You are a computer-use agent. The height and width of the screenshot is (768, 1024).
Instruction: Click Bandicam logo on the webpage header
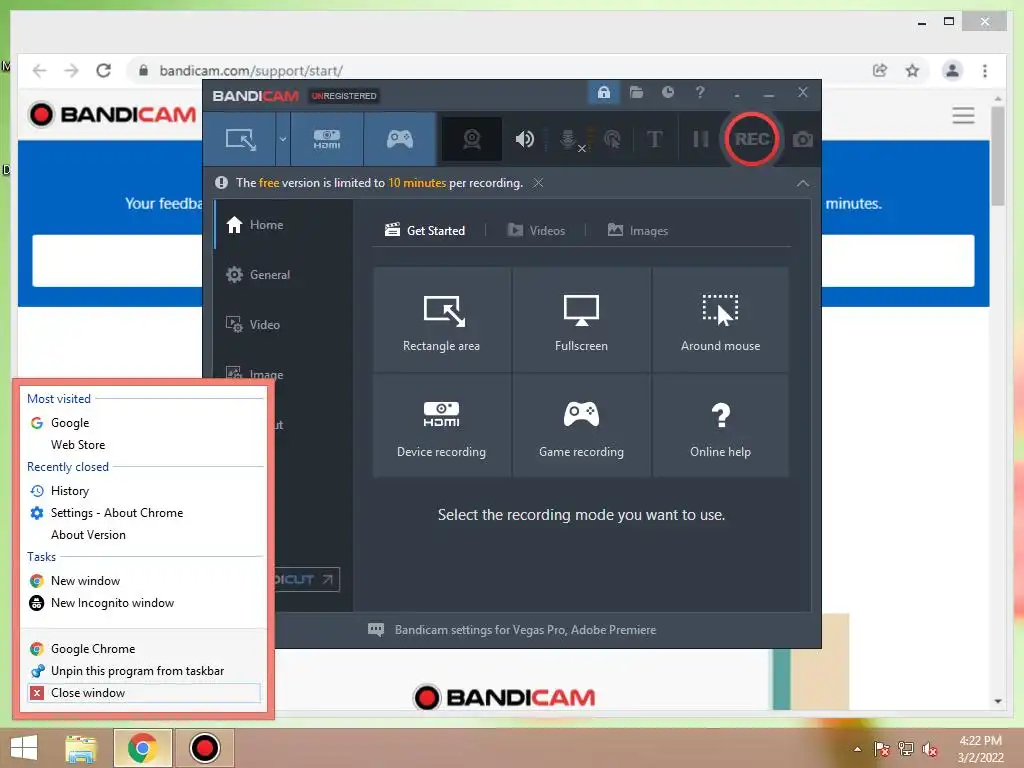(112, 115)
